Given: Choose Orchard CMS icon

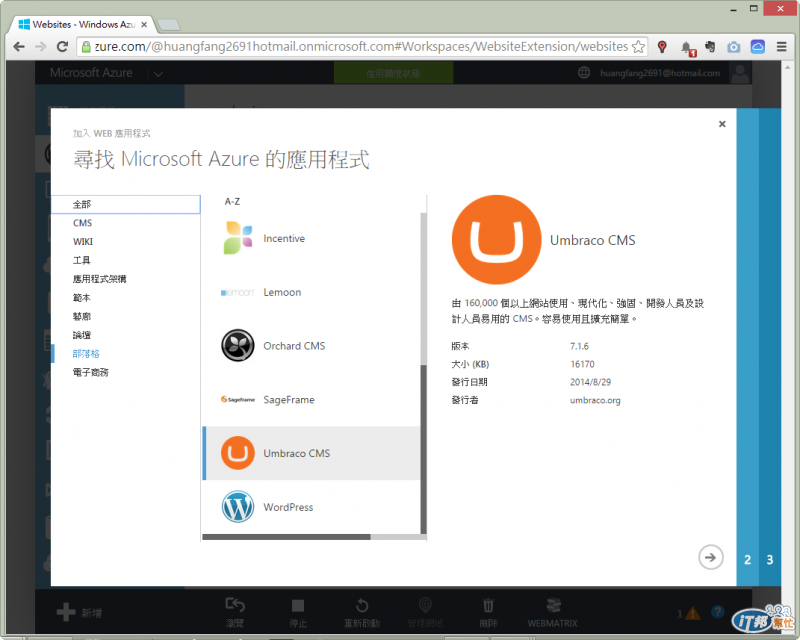Looking at the screenshot, I should [x=238, y=346].
